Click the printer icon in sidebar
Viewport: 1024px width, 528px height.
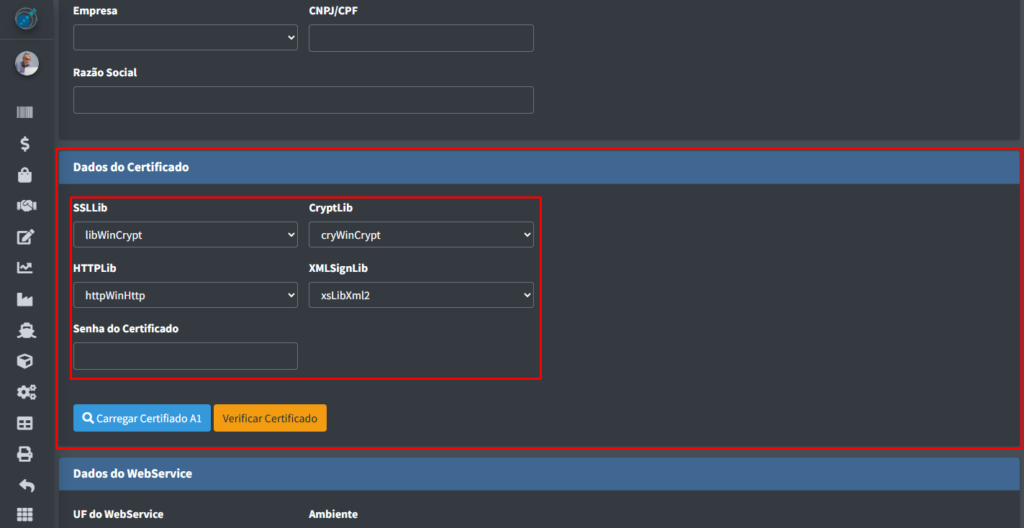point(26,454)
